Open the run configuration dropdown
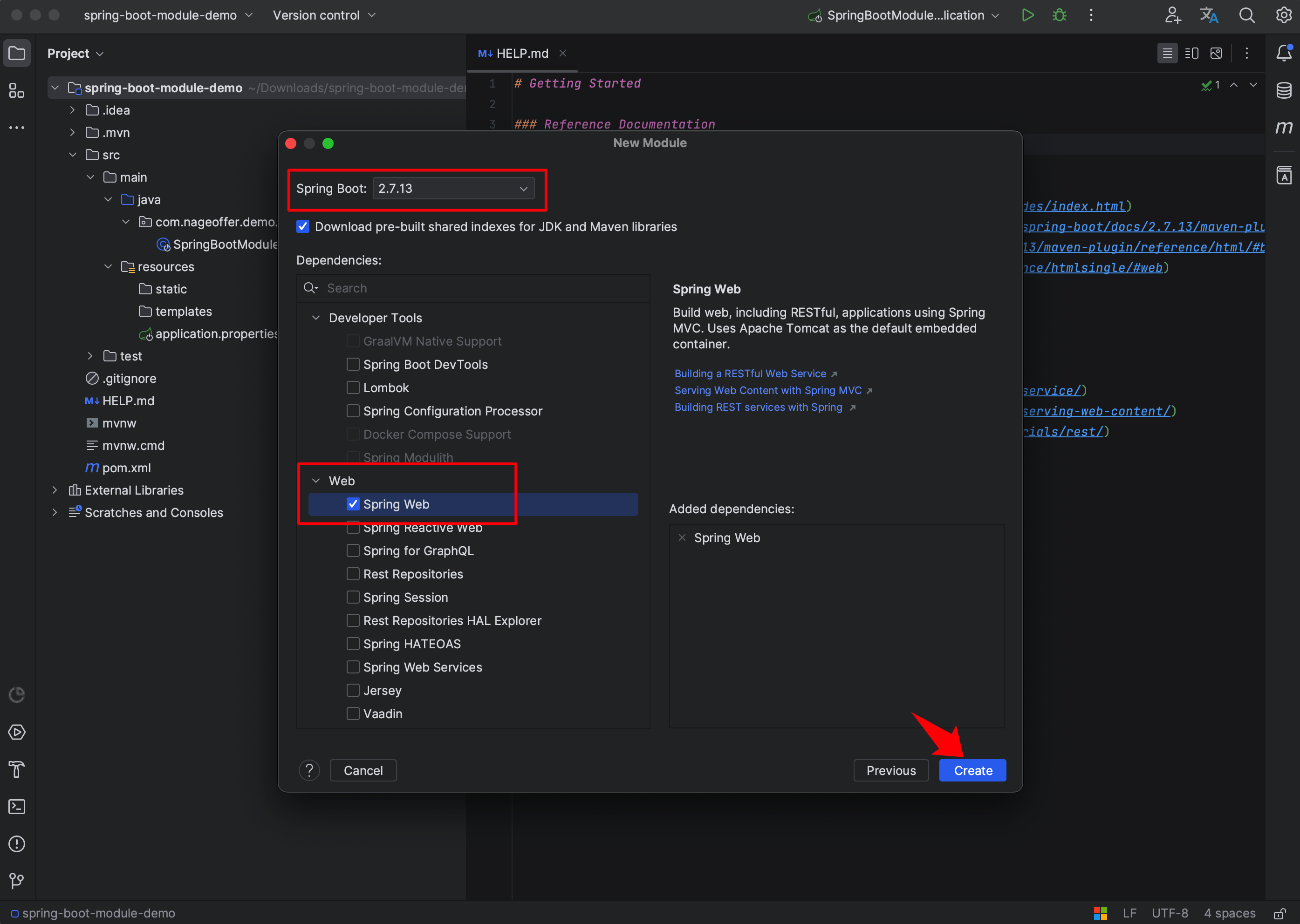The width and height of the screenshot is (1300, 924). point(904,15)
